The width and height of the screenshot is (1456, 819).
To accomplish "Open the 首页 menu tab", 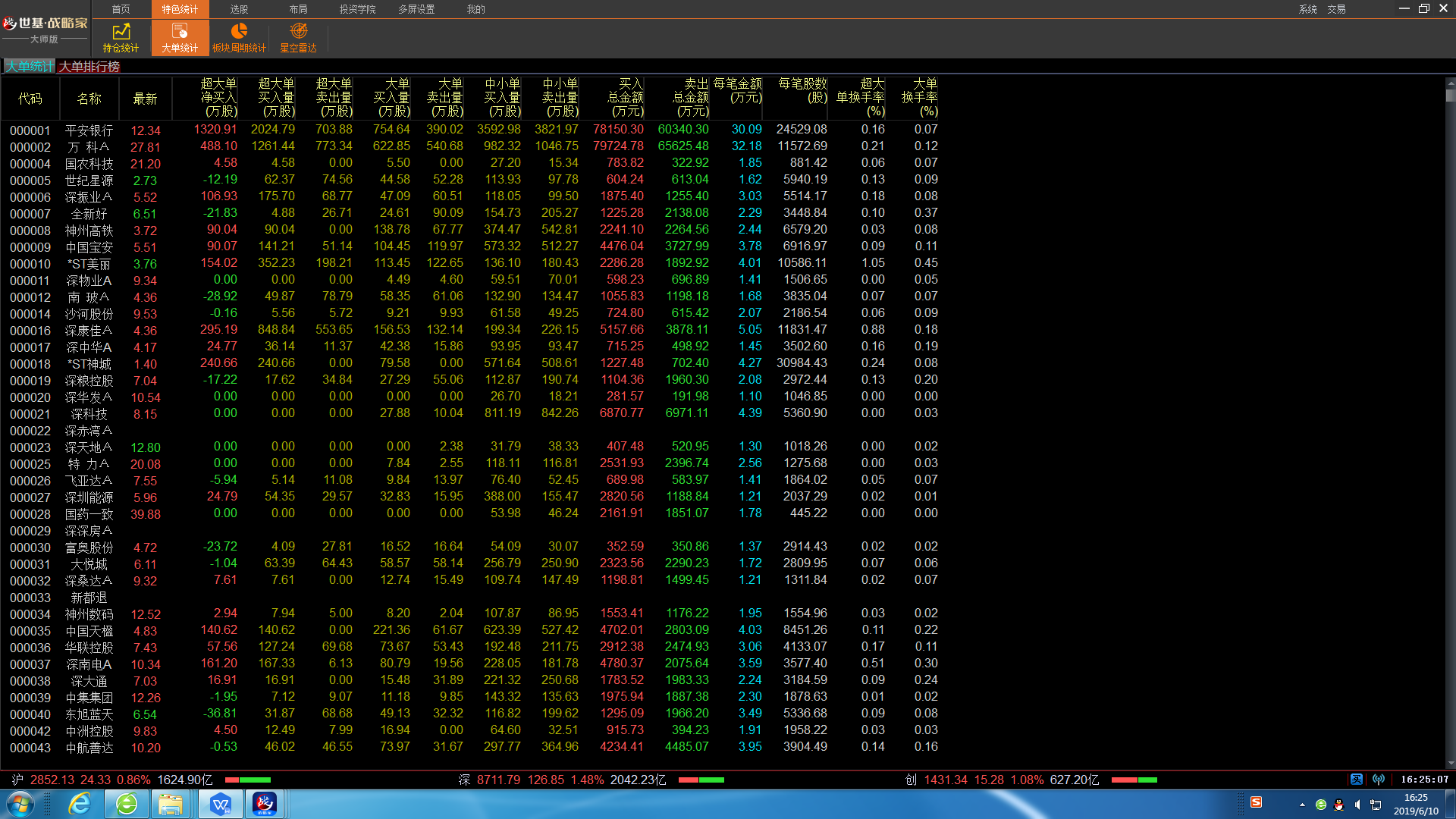I will point(121,9).
